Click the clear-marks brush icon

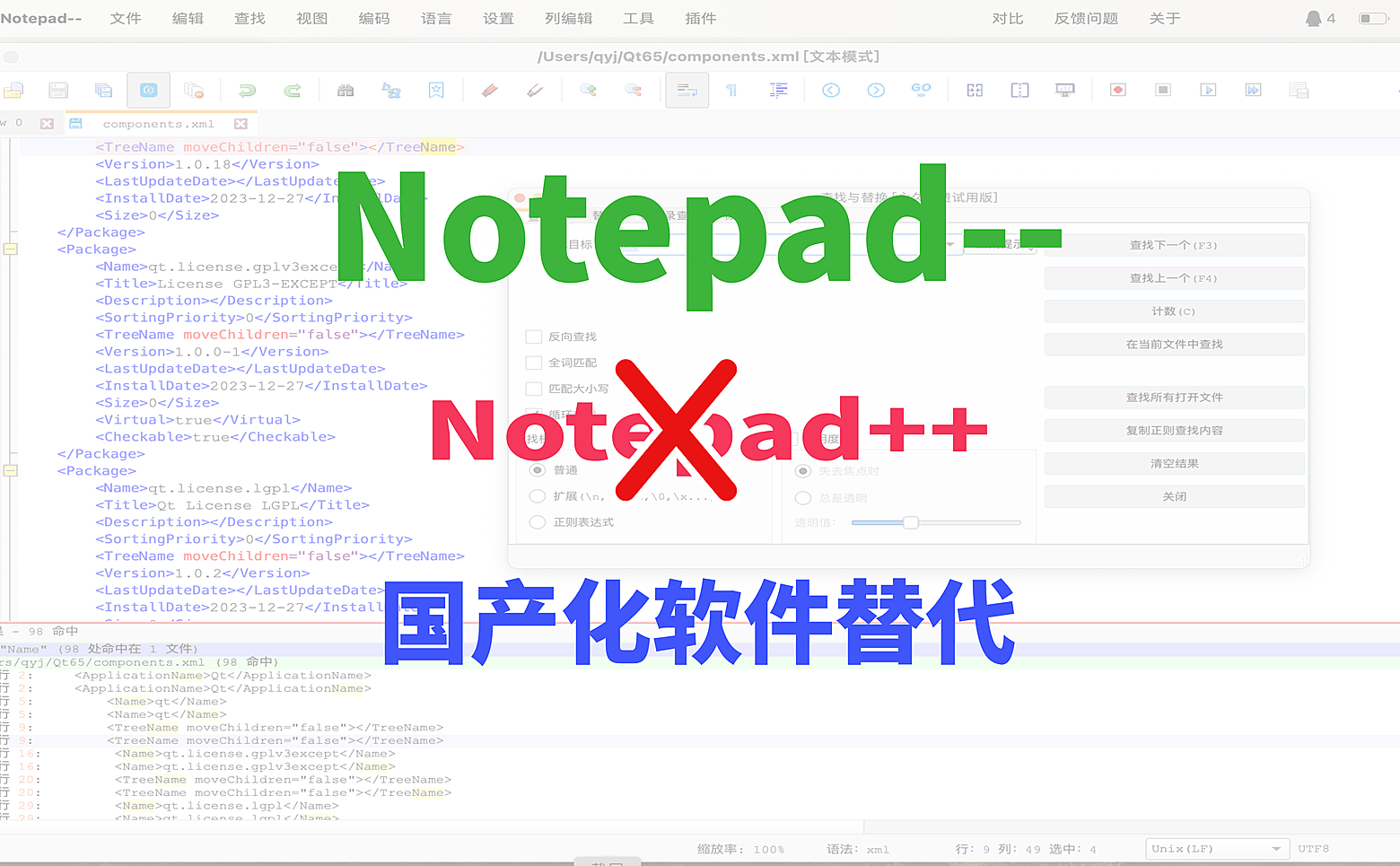pos(535,90)
